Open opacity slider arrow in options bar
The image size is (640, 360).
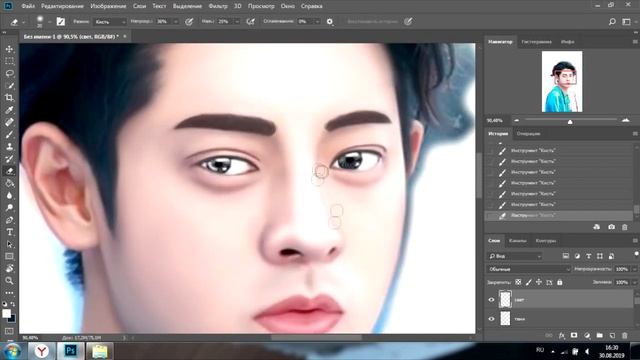(x=176, y=22)
